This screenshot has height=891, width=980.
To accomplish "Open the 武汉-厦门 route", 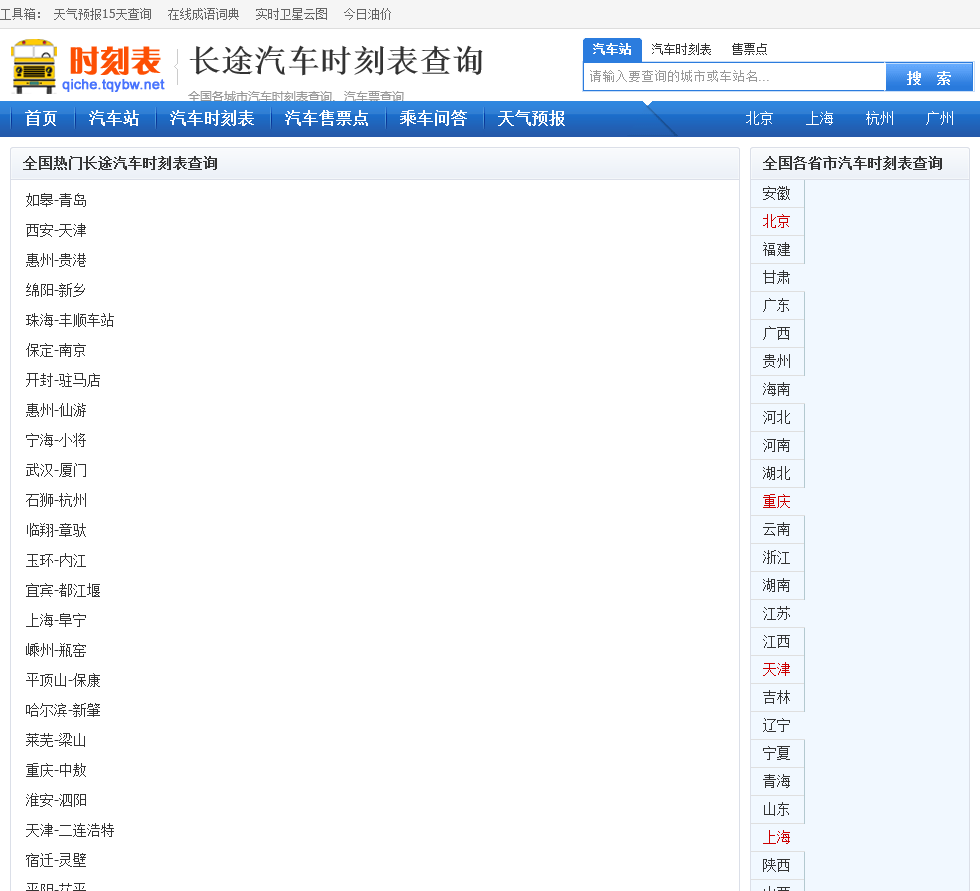I will click(56, 470).
